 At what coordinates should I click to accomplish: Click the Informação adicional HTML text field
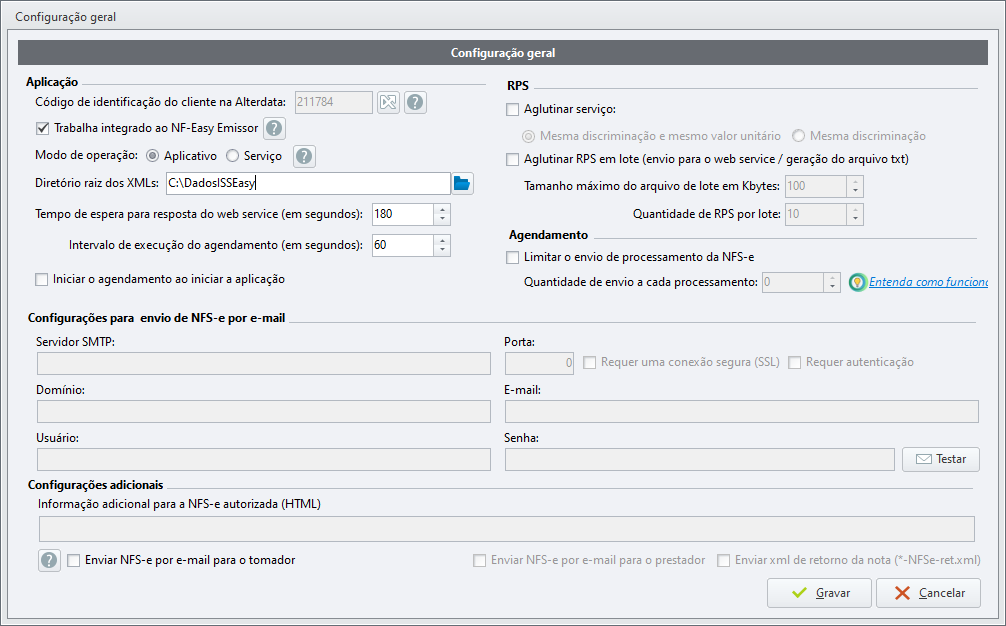point(507,529)
